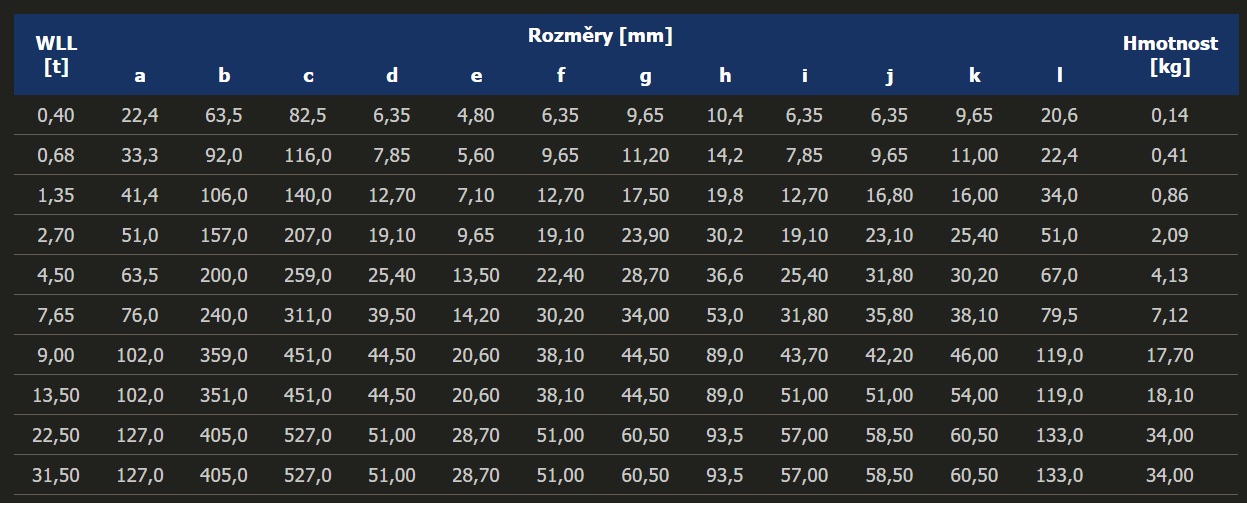Image resolution: width=1247 pixels, height=510 pixels.
Task: Click WLL value 4,50
Action: pos(56,275)
